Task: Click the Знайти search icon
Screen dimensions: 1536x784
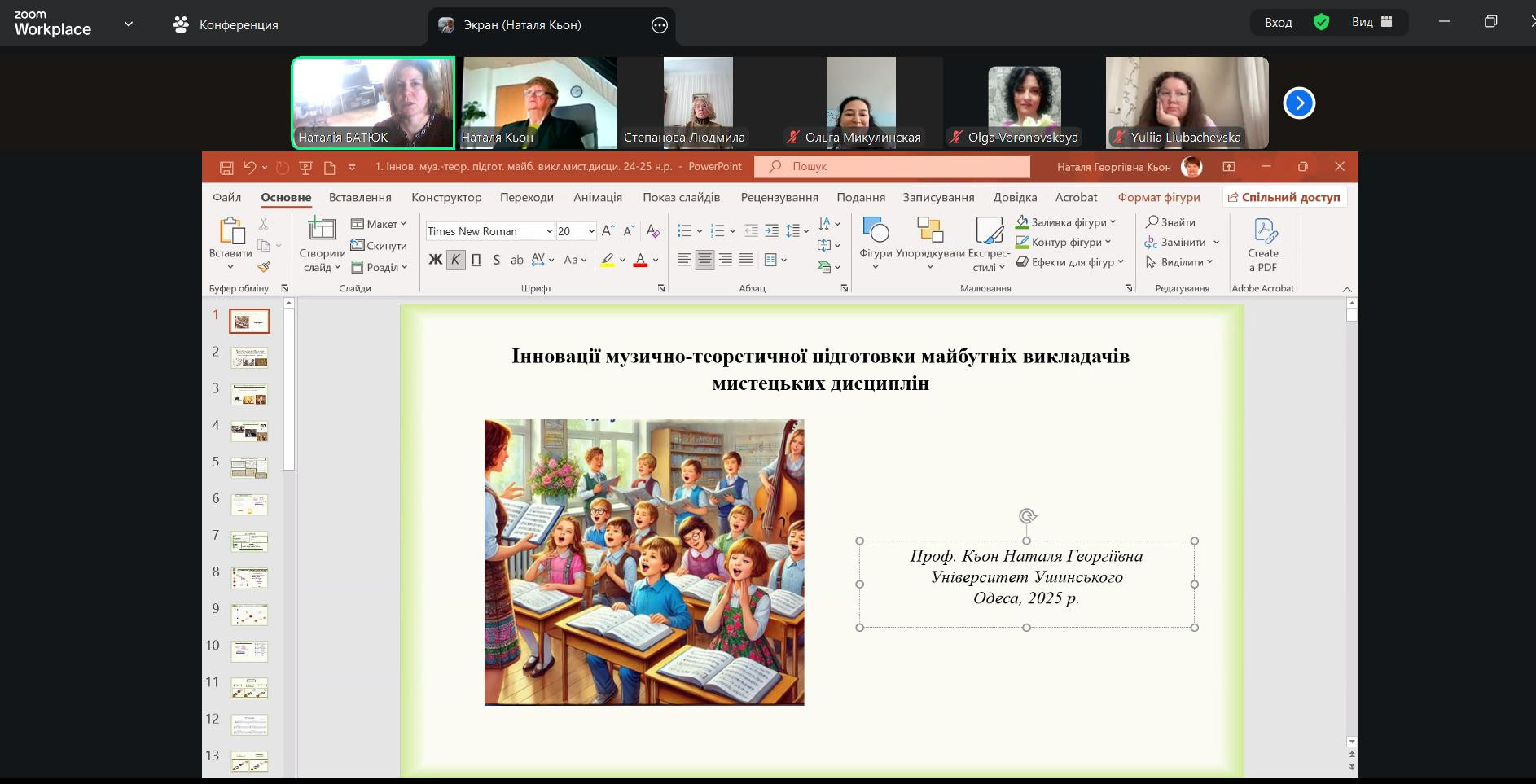Action: pos(1170,222)
